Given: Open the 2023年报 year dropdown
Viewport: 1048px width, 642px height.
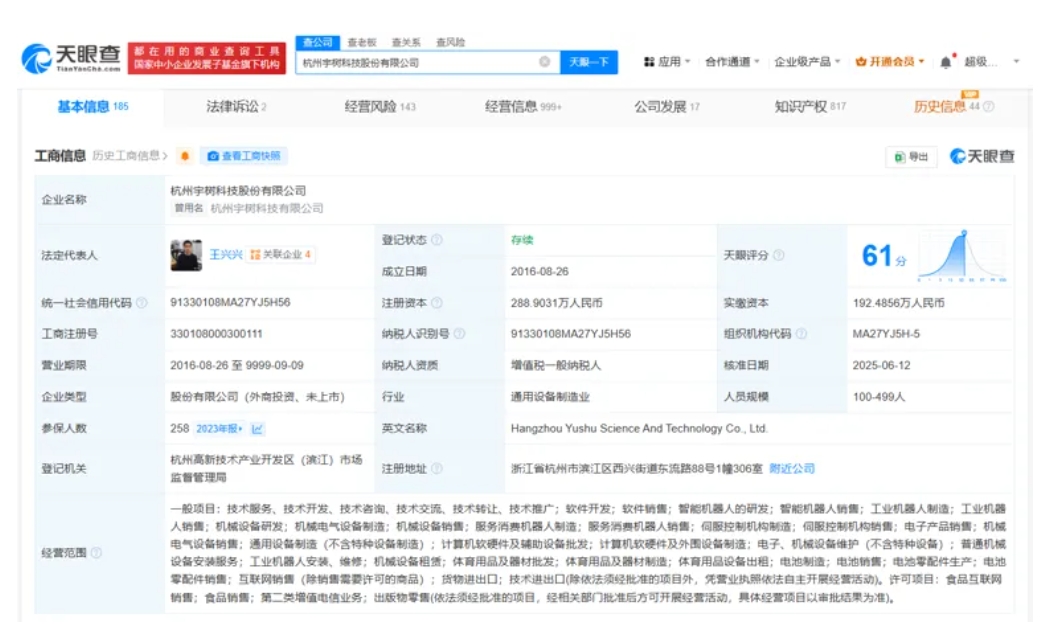Looking at the screenshot, I should (220, 428).
